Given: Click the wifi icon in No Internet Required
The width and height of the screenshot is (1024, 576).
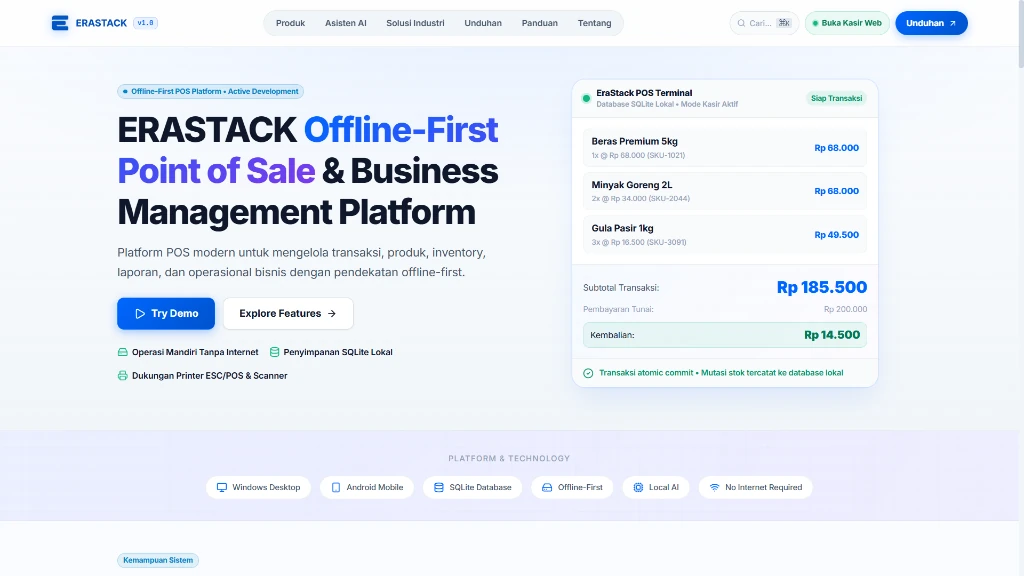Looking at the screenshot, I should 714,487.
